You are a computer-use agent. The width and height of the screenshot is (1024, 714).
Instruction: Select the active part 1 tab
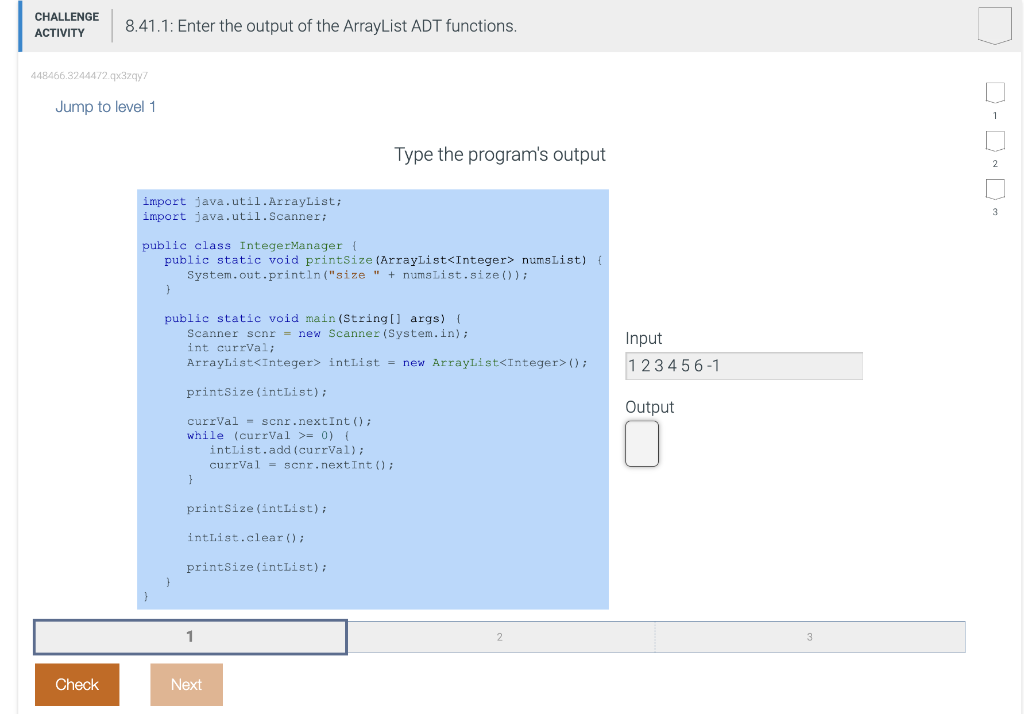190,636
